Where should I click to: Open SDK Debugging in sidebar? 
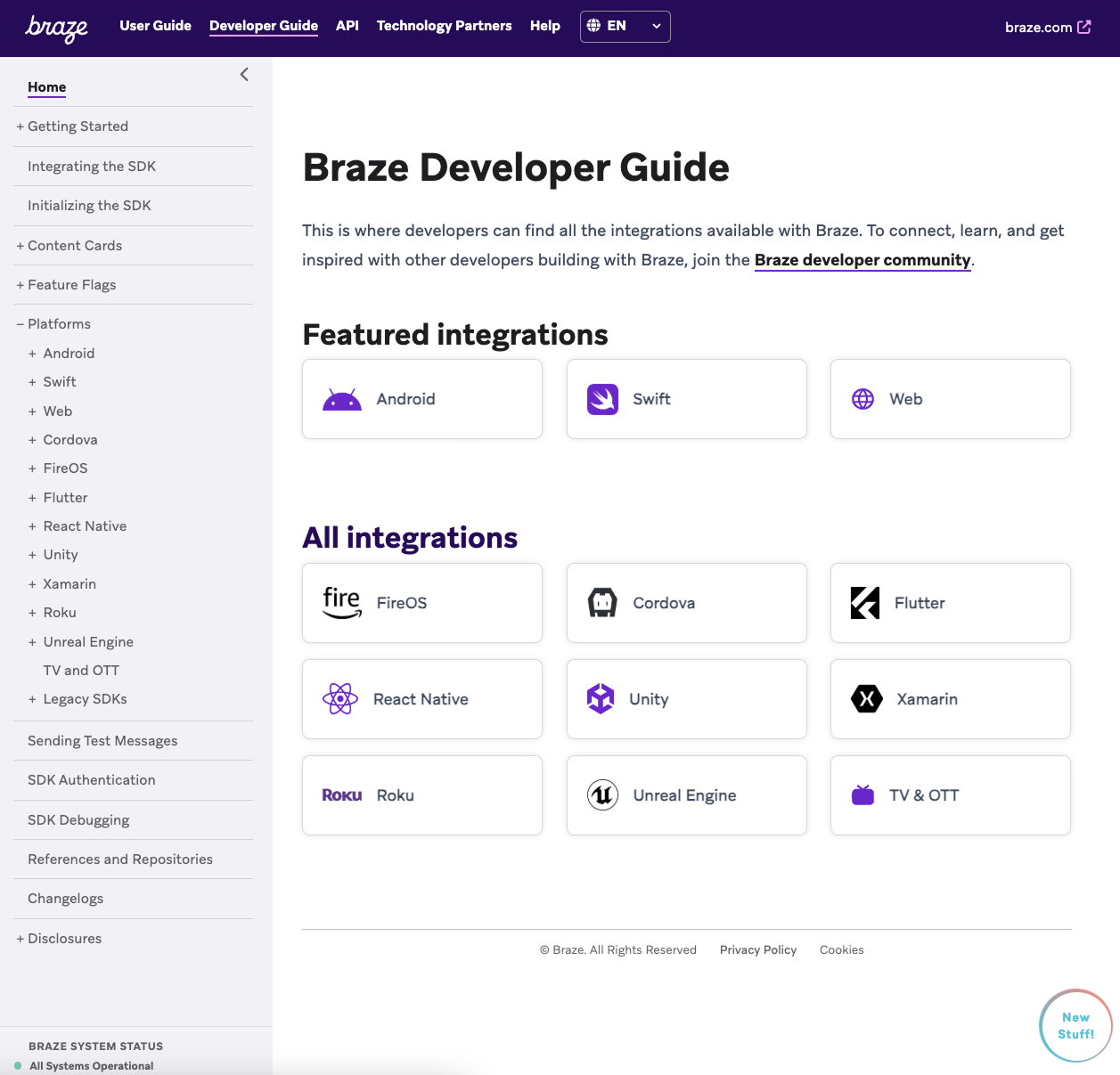pyautogui.click(x=78, y=820)
